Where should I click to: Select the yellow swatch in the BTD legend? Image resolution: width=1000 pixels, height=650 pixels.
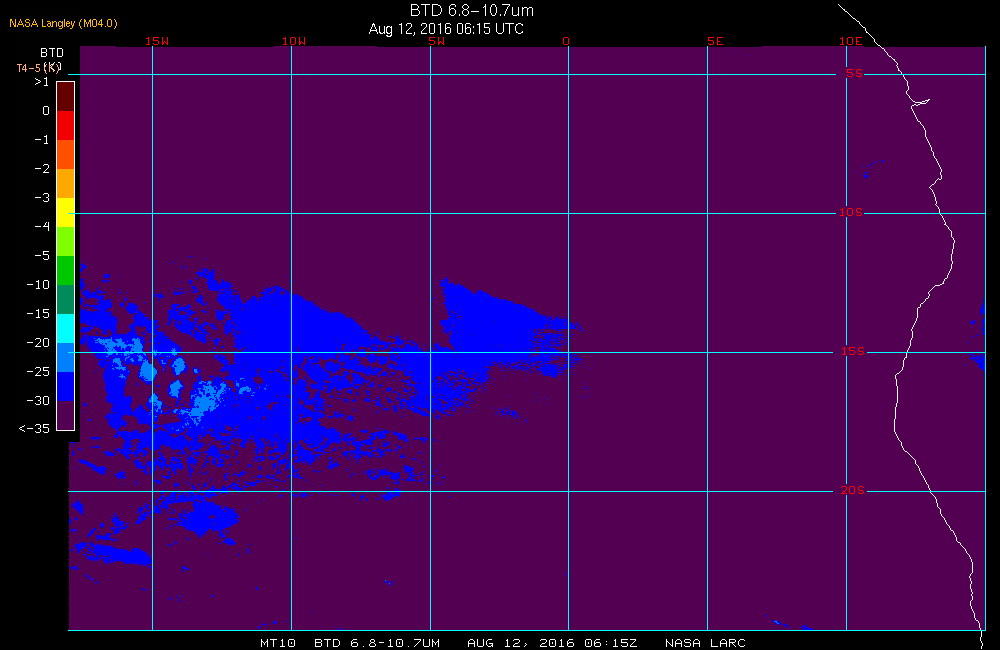coord(66,212)
